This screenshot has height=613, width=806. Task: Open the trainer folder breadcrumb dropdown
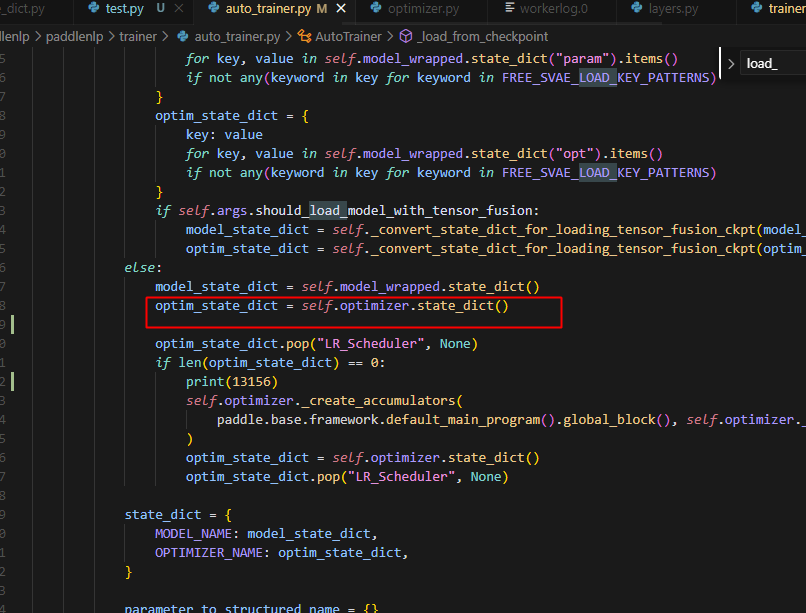[138, 37]
